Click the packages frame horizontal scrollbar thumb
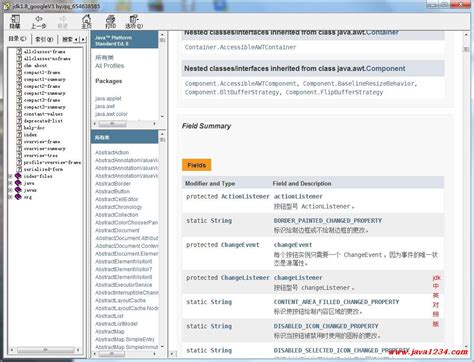 [112, 124]
